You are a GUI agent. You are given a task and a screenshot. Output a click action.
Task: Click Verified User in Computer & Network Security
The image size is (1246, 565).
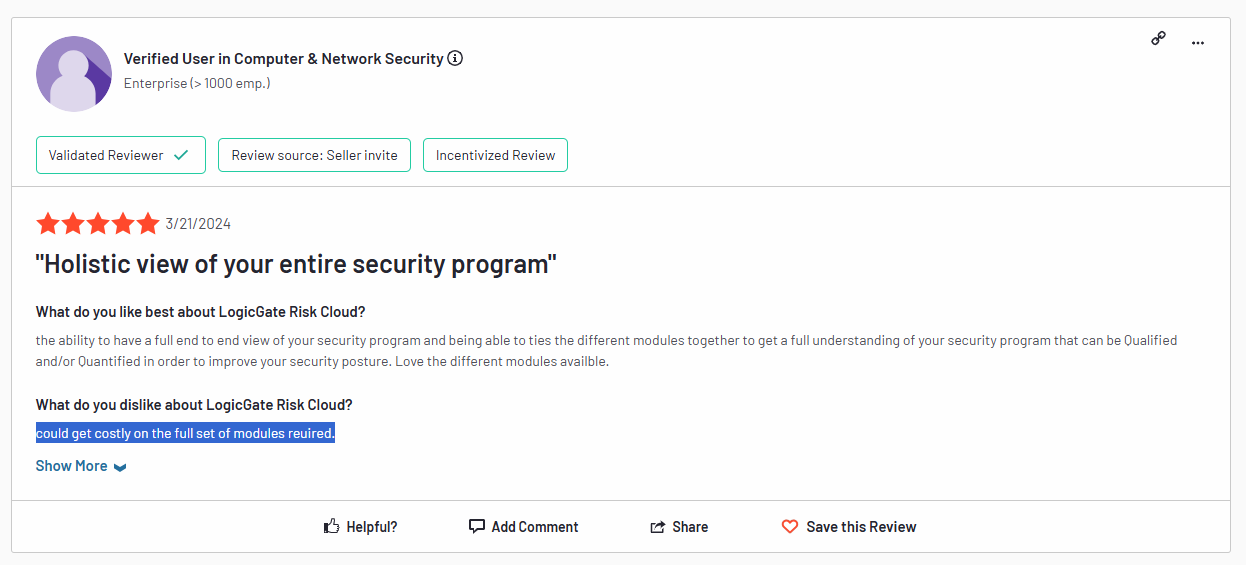(283, 59)
